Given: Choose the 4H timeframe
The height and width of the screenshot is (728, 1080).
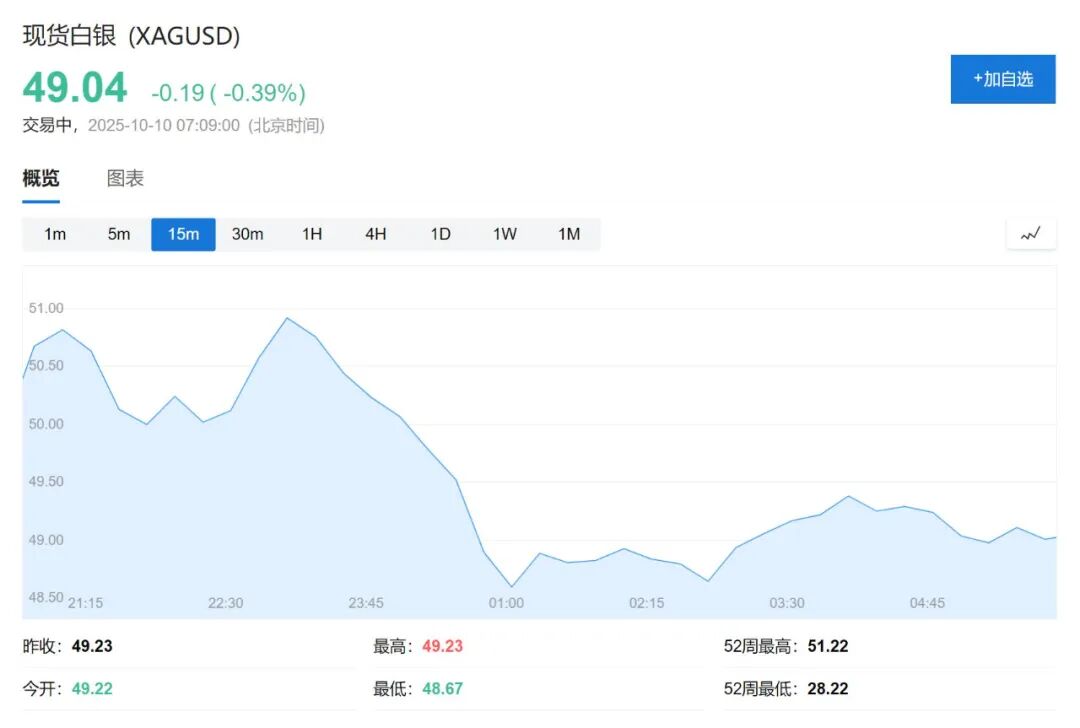Looking at the screenshot, I should pyautogui.click(x=376, y=234).
